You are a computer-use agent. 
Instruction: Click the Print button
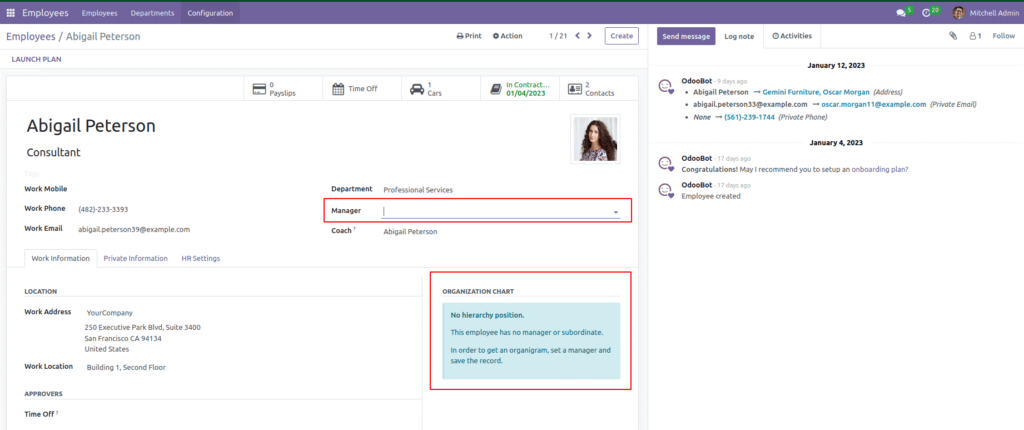click(x=469, y=36)
